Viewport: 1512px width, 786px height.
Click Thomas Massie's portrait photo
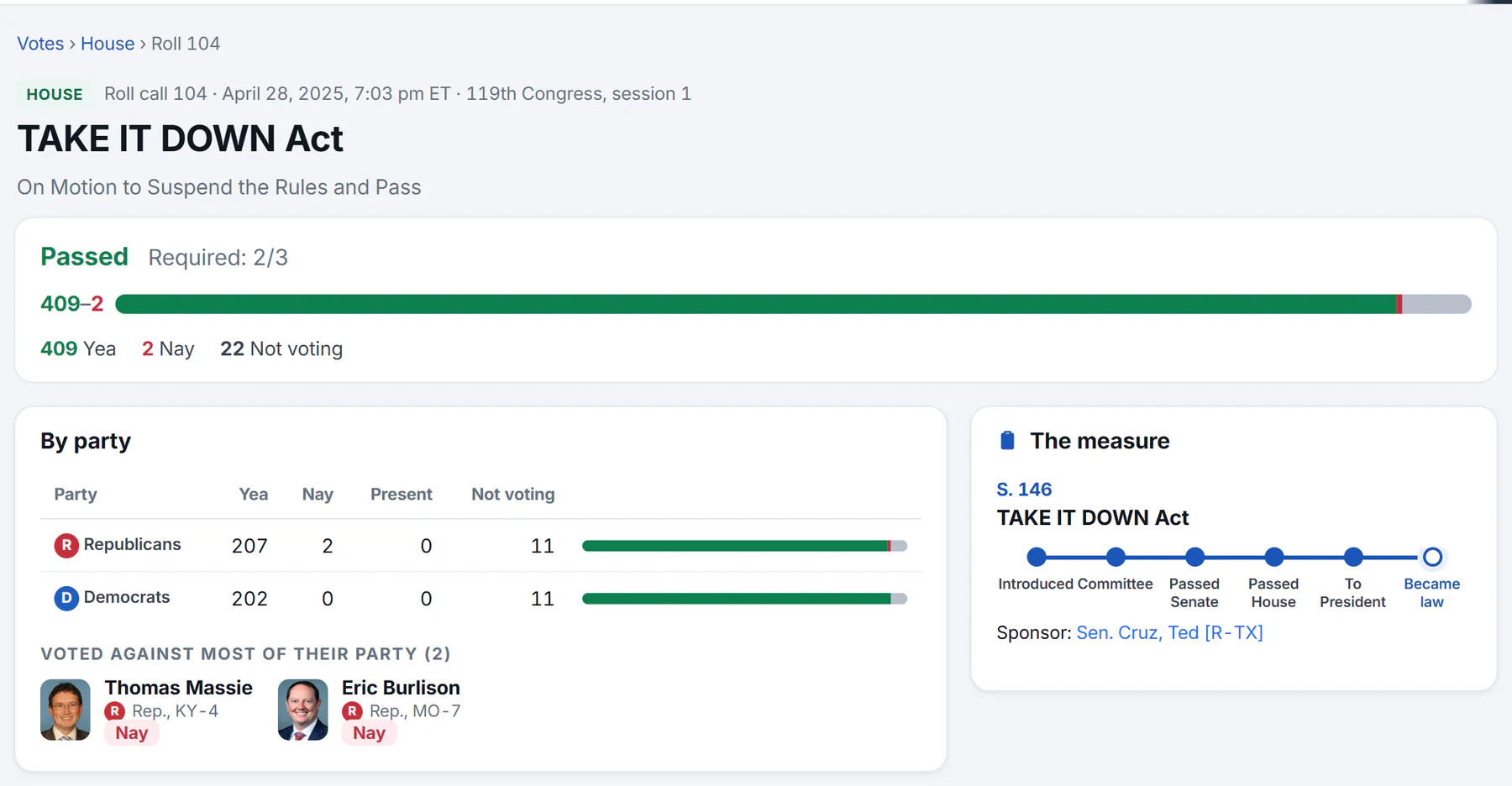[66, 710]
